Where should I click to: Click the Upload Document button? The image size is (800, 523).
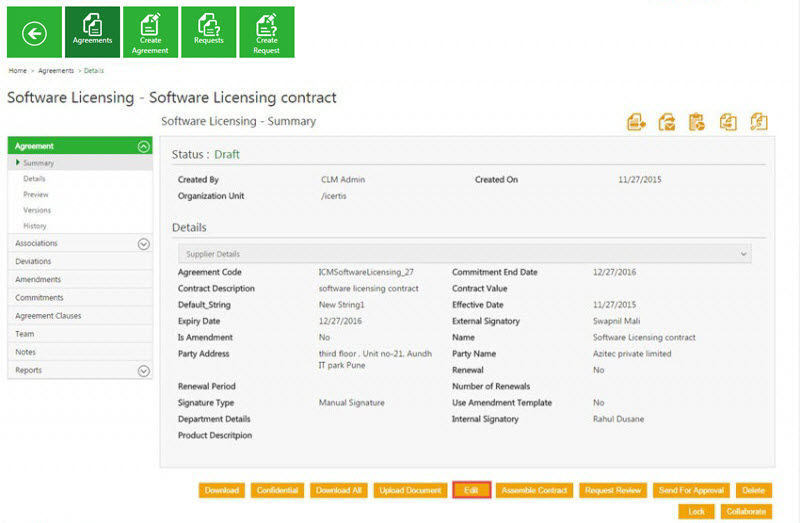pyautogui.click(x=410, y=490)
